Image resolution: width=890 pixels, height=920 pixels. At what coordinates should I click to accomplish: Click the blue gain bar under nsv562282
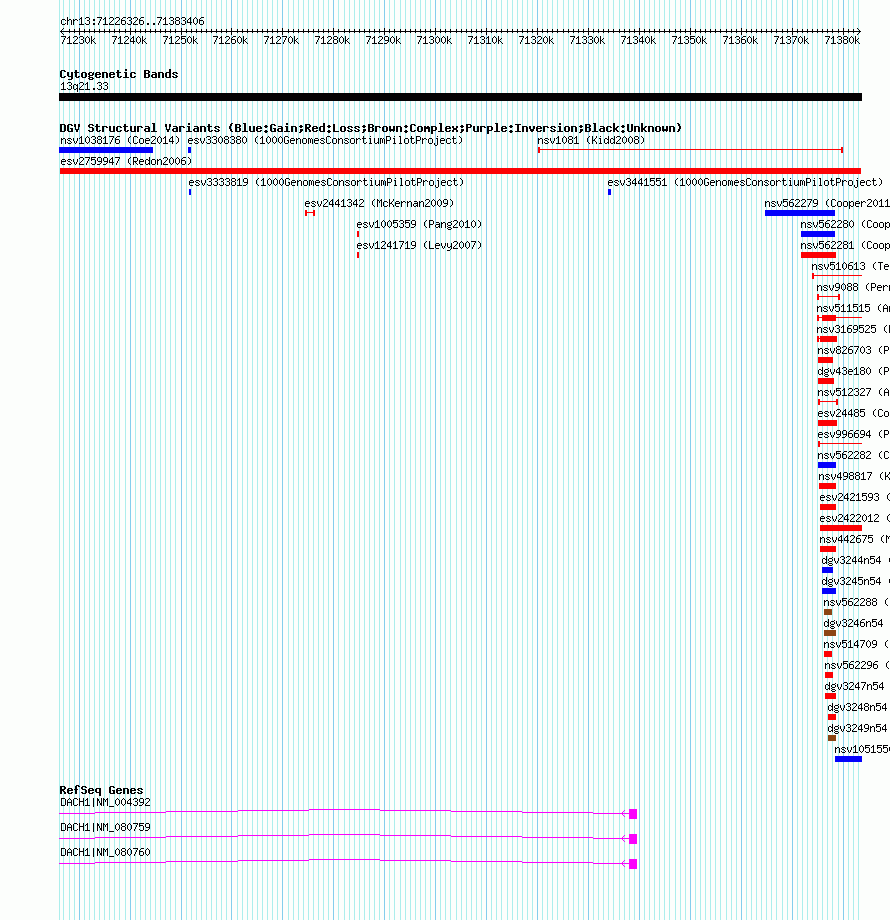827,465
